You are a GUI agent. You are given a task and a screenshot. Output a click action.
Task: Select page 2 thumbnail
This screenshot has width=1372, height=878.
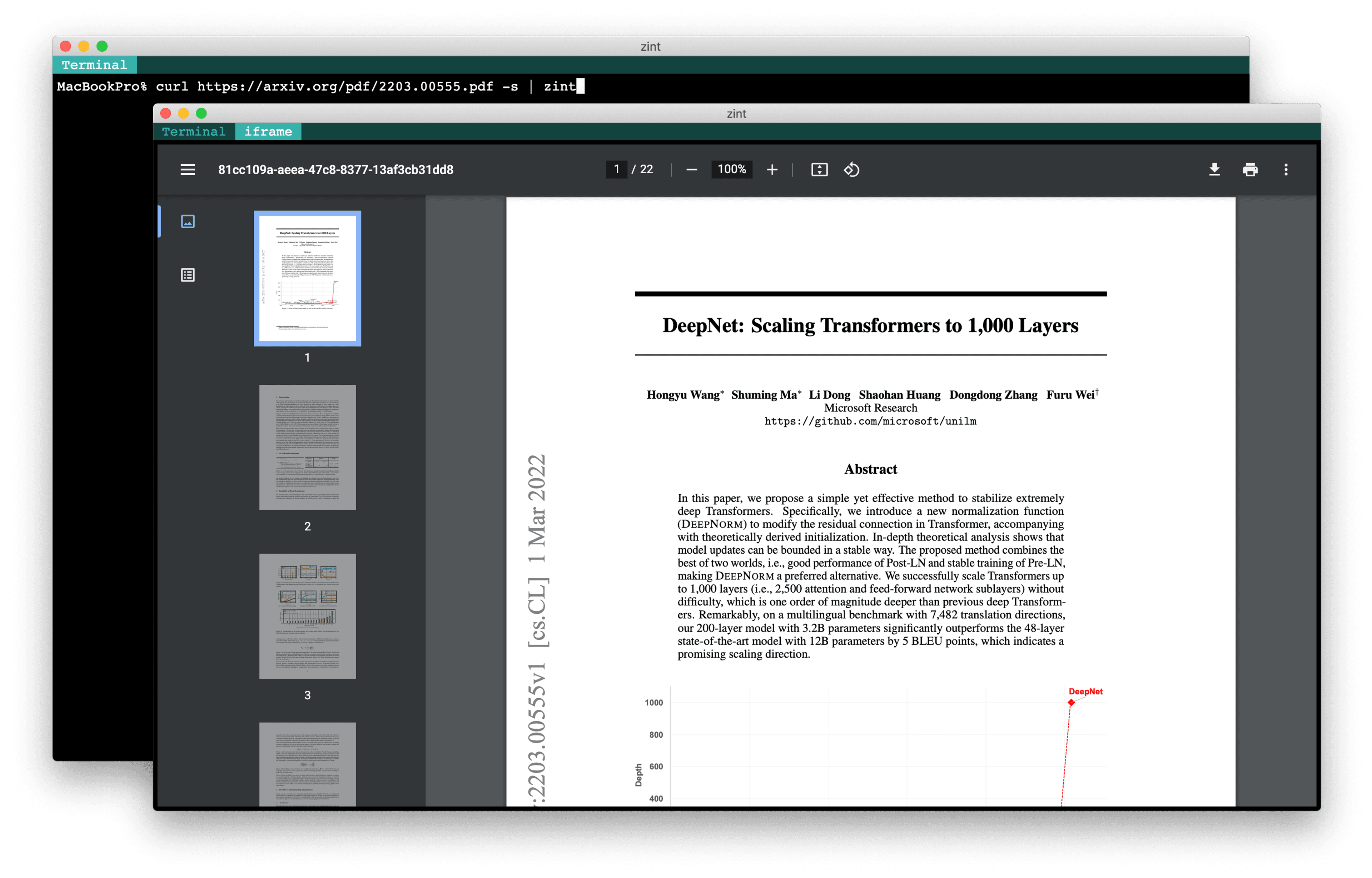pyautogui.click(x=307, y=447)
